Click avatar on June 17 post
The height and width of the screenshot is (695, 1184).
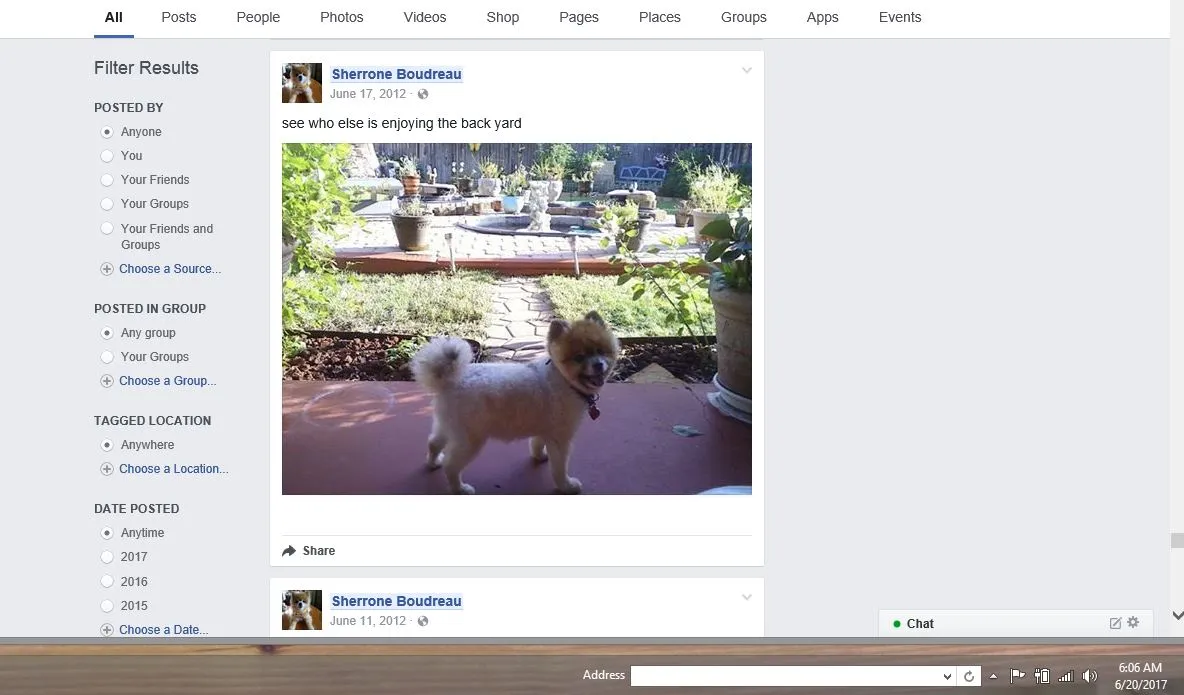pyautogui.click(x=302, y=83)
